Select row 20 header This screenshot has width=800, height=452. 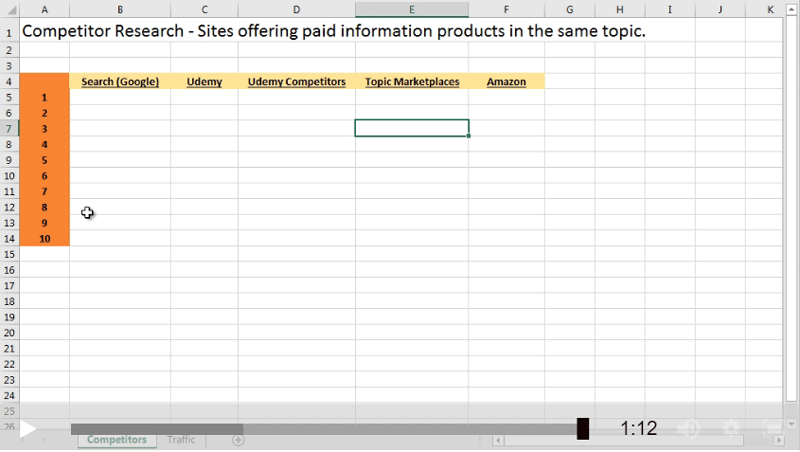tap(9, 333)
